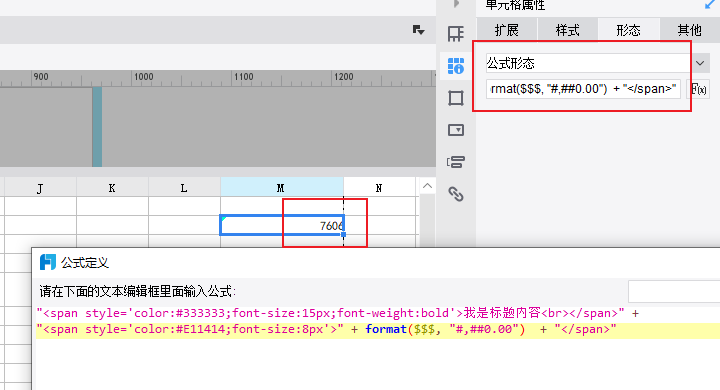Click the 1000 mark on ruler
This screenshot has height=390, width=720.
pos(143,77)
